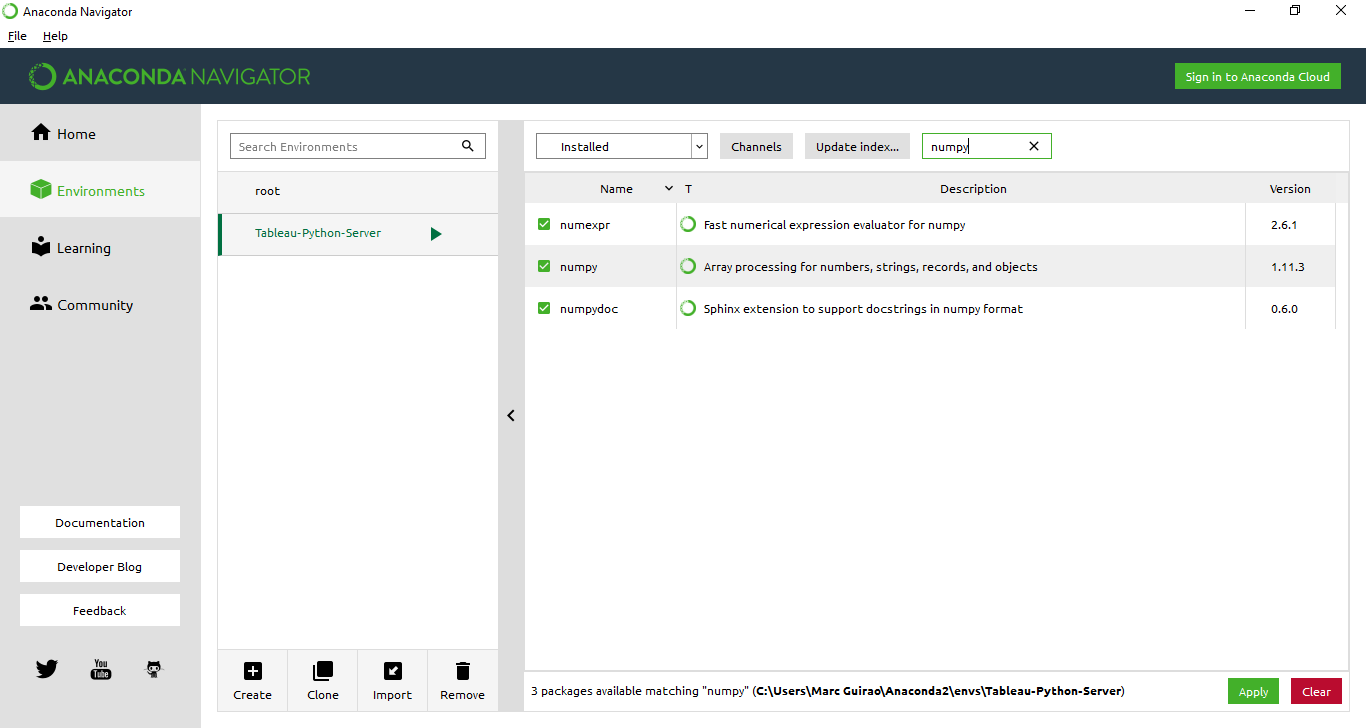Click the Version column header

(1290, 188)
